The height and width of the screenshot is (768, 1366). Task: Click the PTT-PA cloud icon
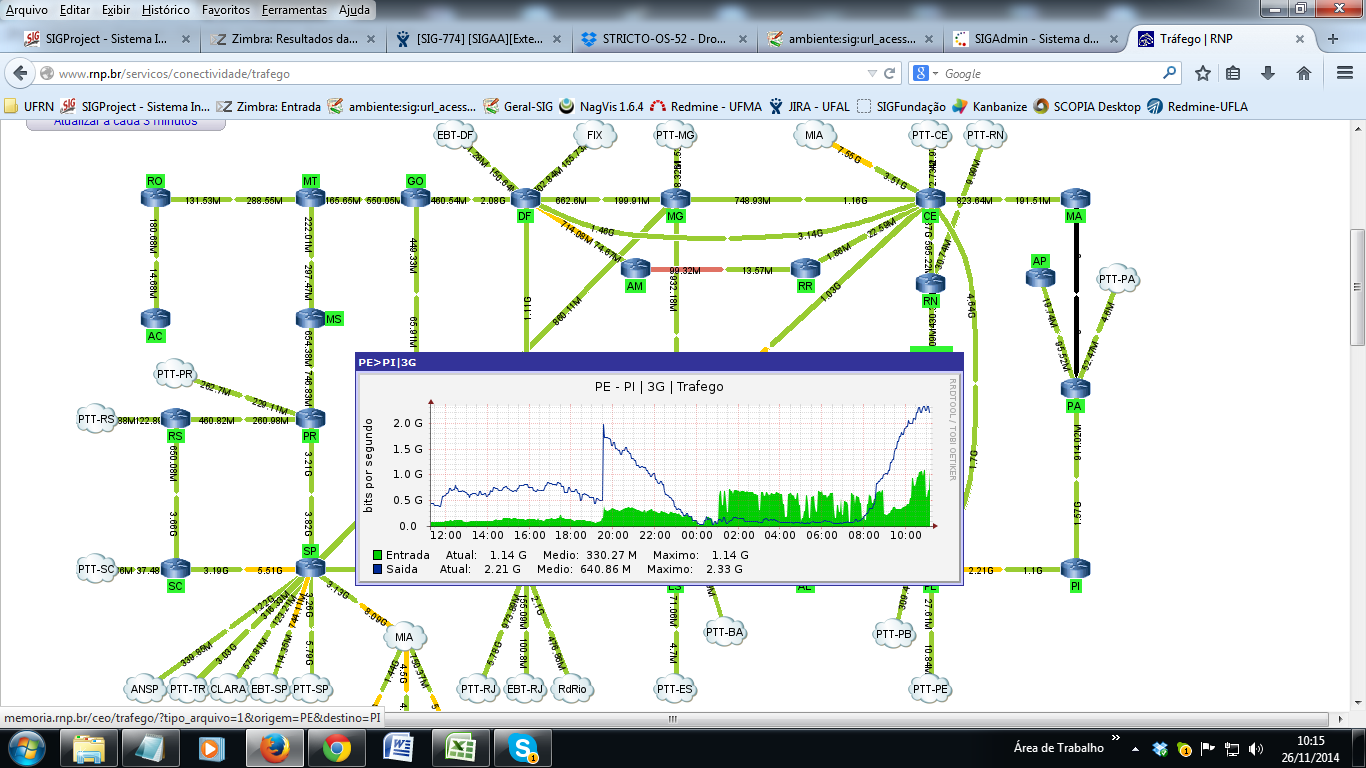tap(1117, 279)
